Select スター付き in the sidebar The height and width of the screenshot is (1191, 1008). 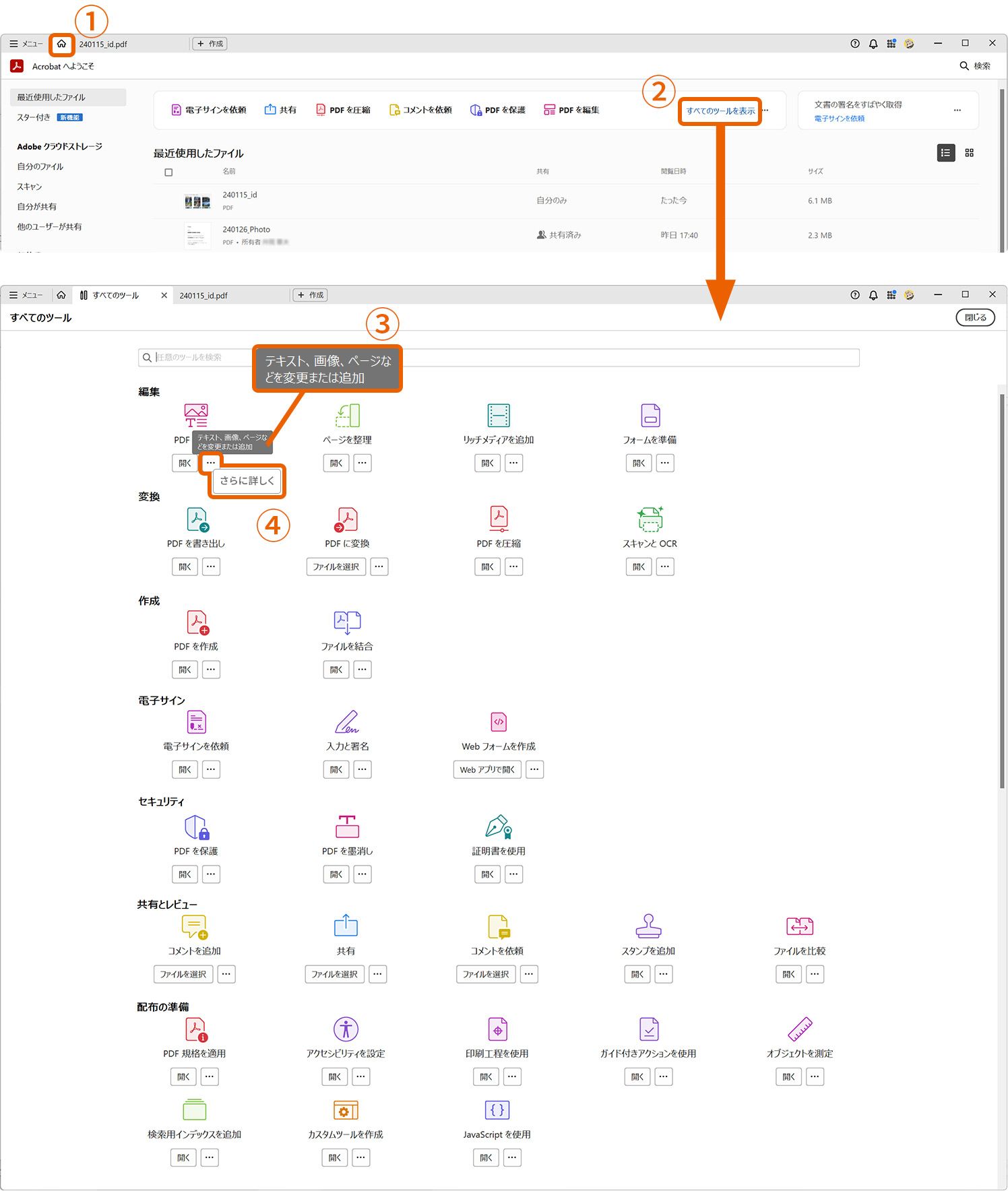(34, 117)
